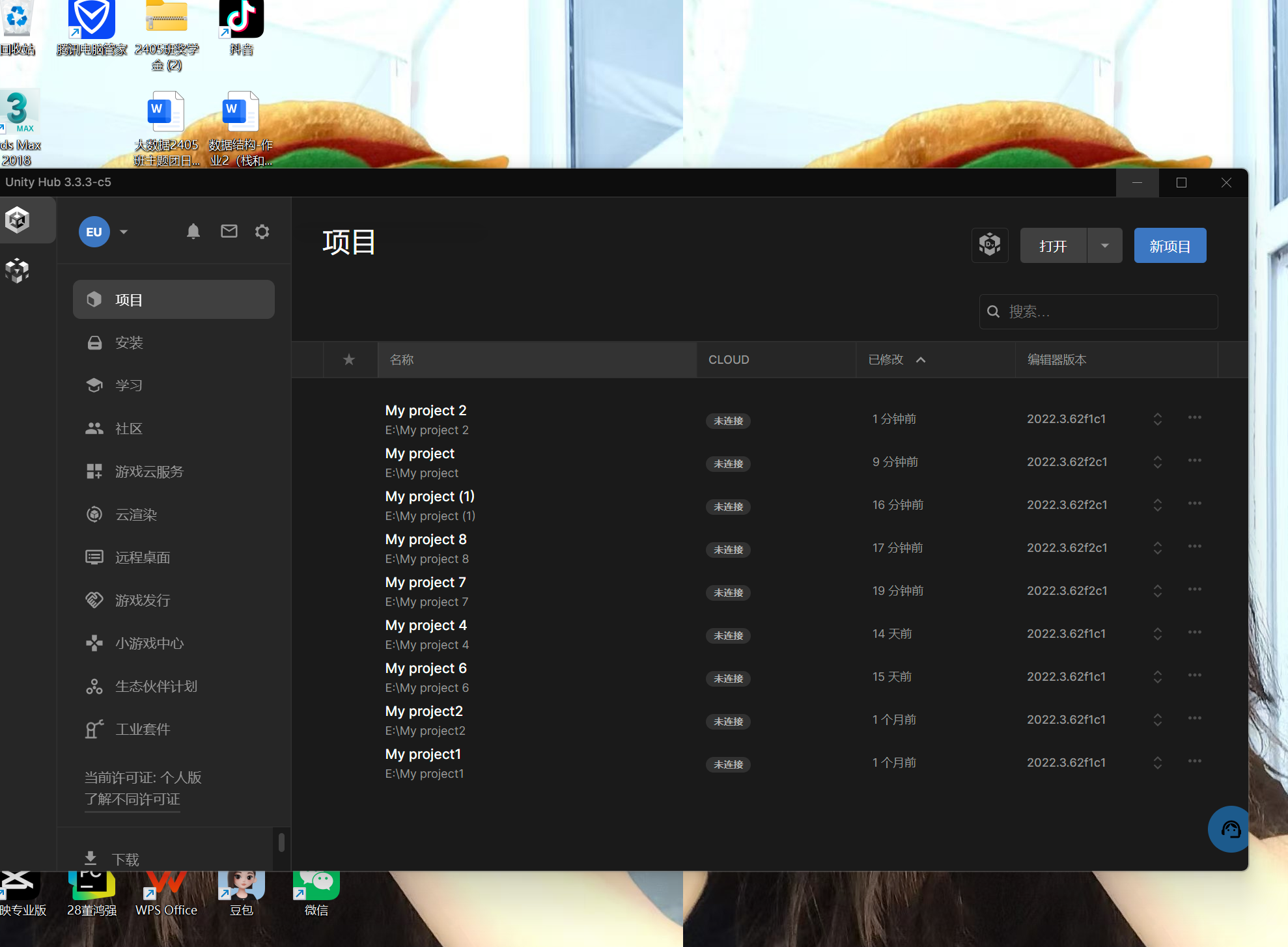This screenshot has height=947, width=1288.
Task: Expand the EU account dropdown arrow
Action: coord(124,232)
